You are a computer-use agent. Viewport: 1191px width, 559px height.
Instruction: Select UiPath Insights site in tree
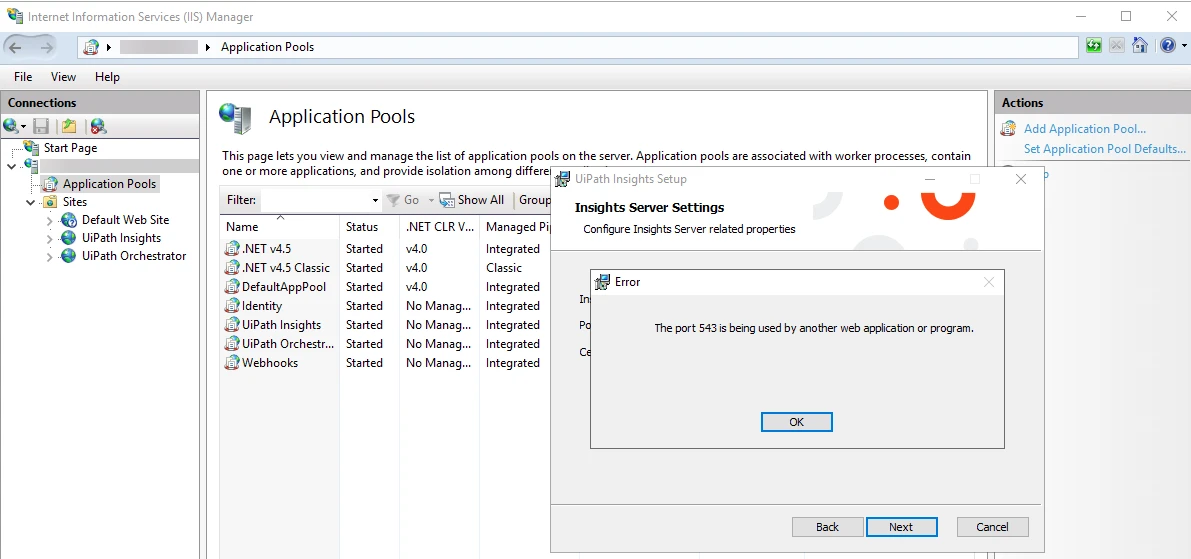tap(122, 238)
